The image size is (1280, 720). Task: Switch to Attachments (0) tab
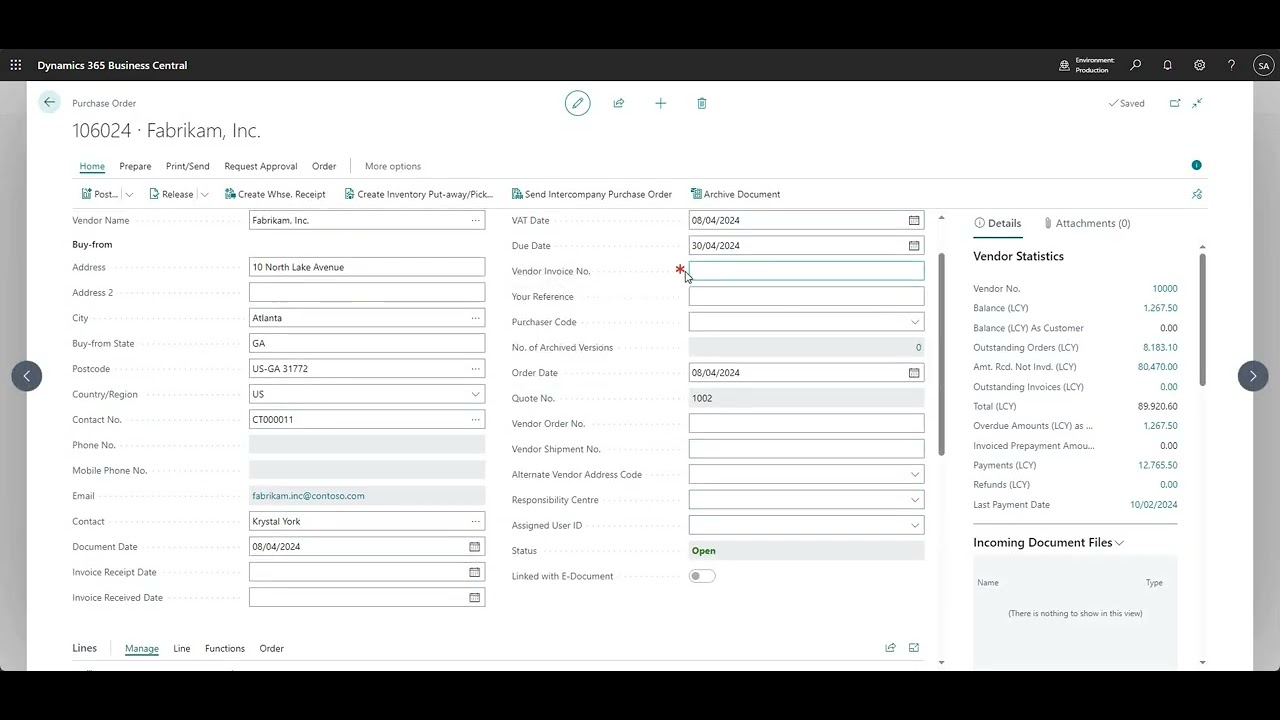[1086, 223]
